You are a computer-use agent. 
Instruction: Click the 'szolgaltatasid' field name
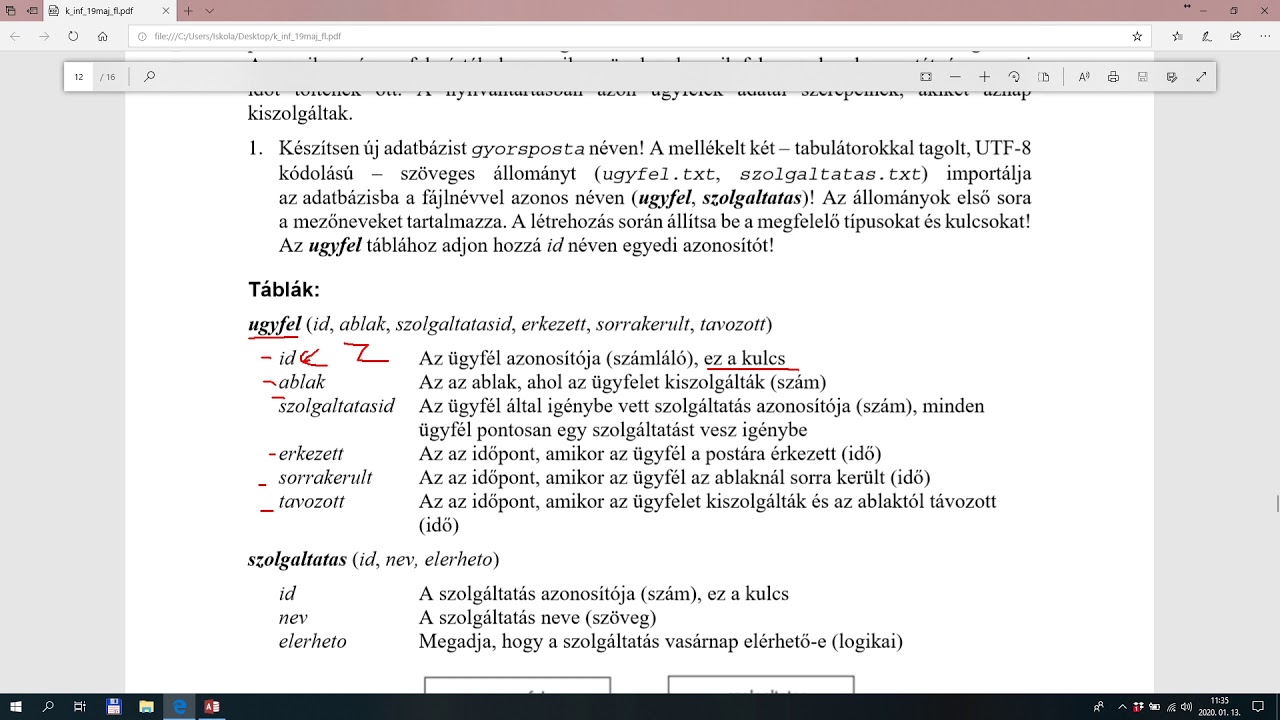coord(337,406)
